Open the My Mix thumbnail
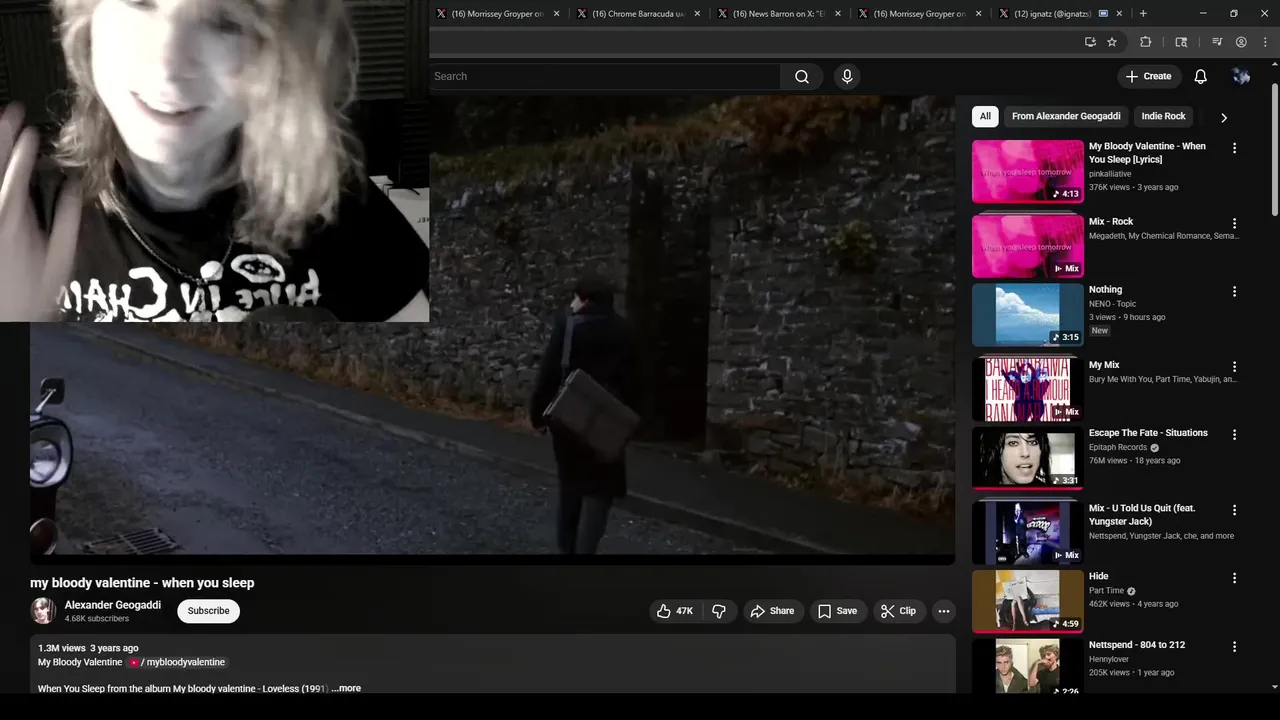The height and width of the screenshot is (720, 1280). 1028,389
